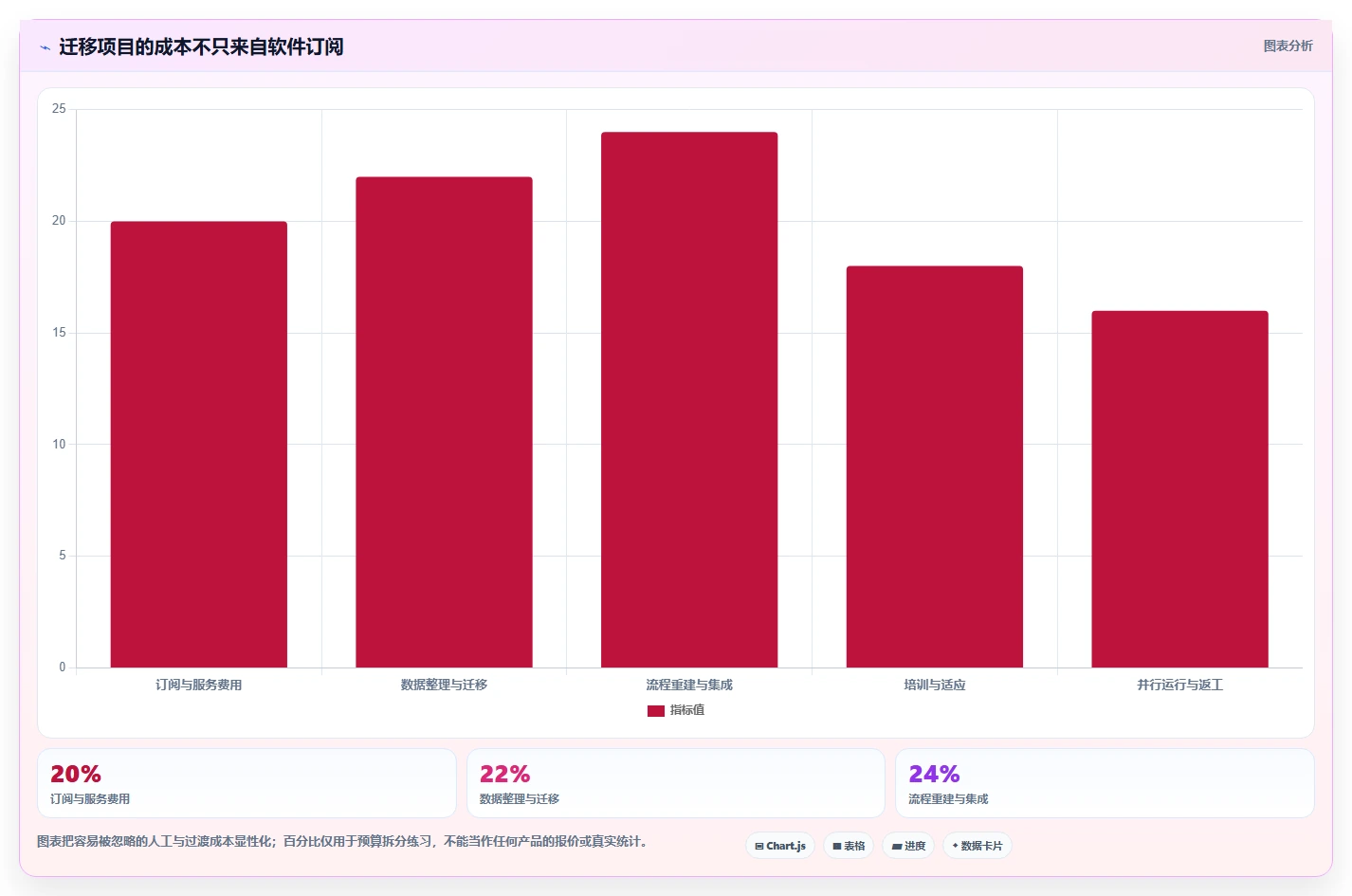1352x896 pixels.
Task: Click the y-axis value 25
Action: click(x=59, y=109)
